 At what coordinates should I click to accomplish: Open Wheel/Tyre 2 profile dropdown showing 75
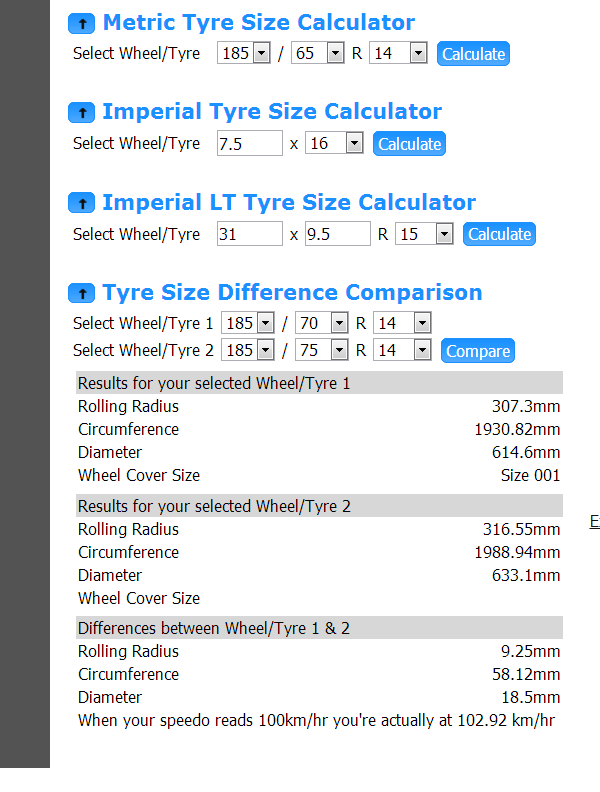pos(322,350)
